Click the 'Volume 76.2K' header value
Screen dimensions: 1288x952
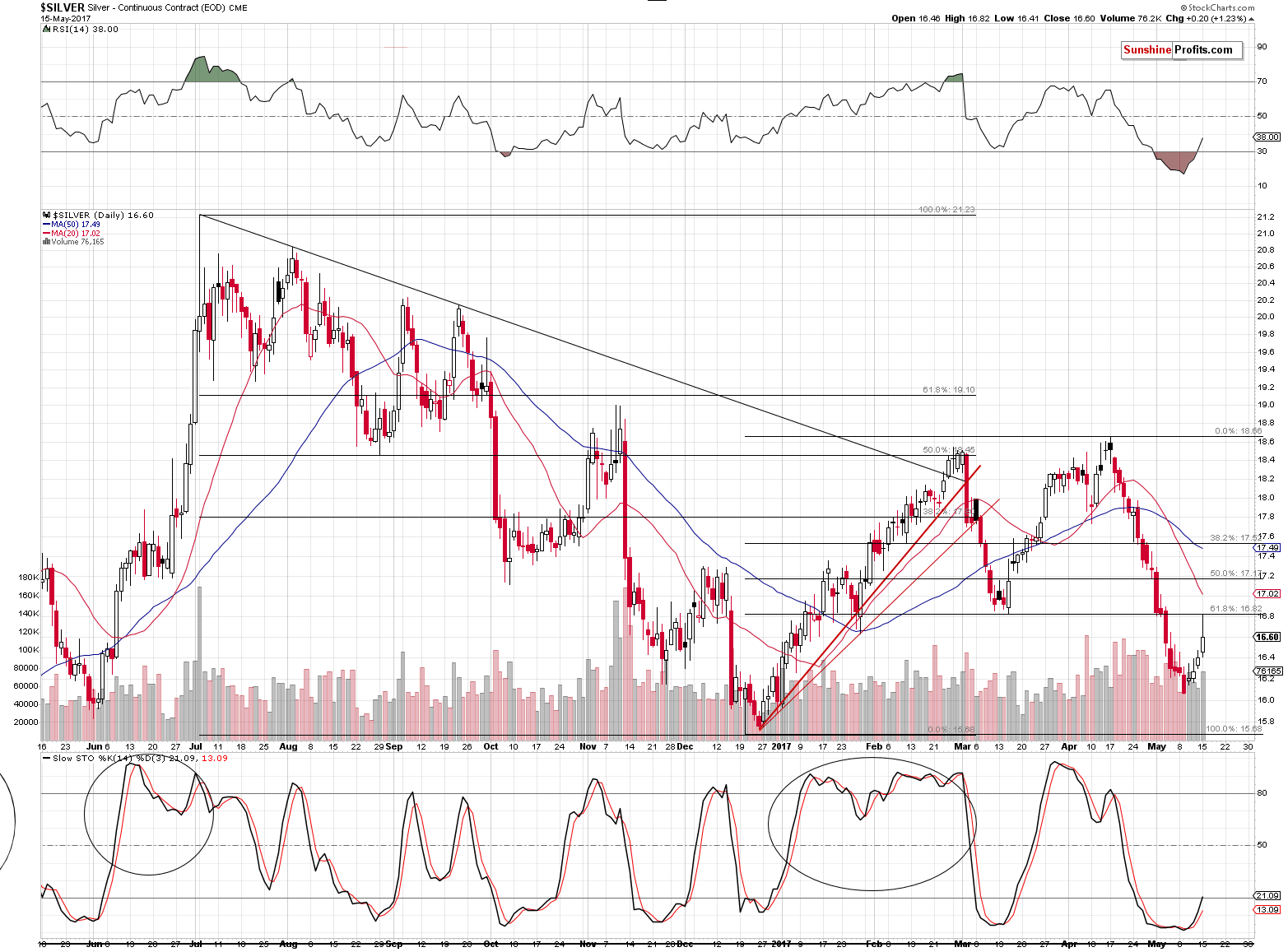click(1130, 18)
